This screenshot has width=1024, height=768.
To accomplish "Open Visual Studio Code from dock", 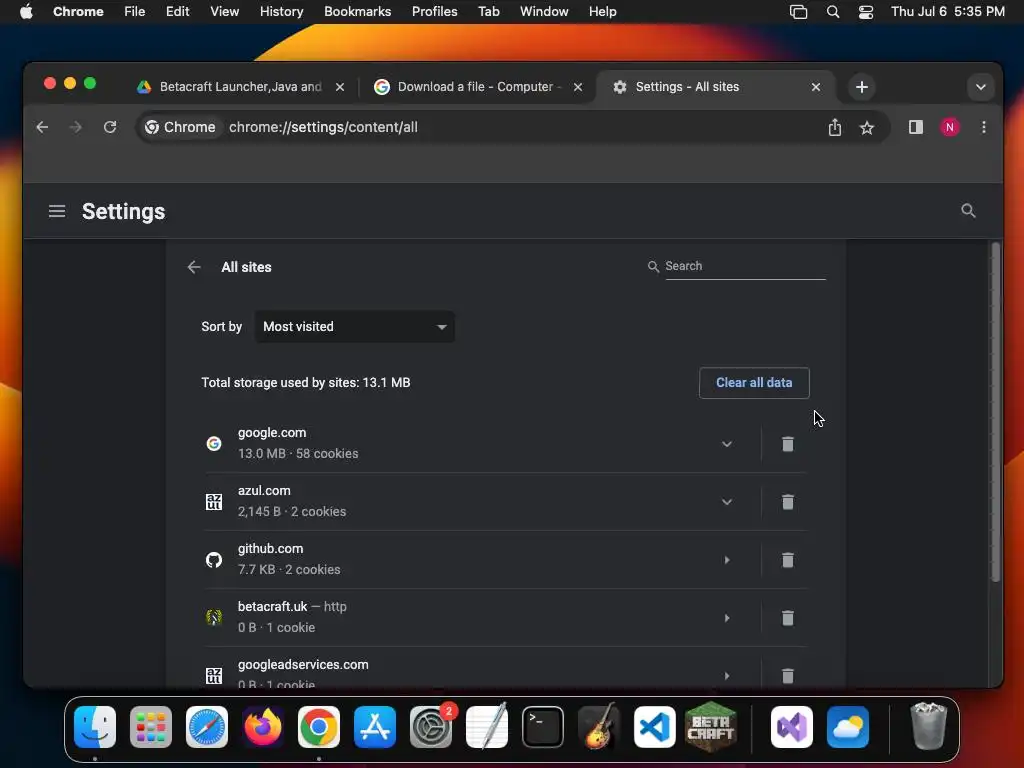I will click(x=654, y=726).
